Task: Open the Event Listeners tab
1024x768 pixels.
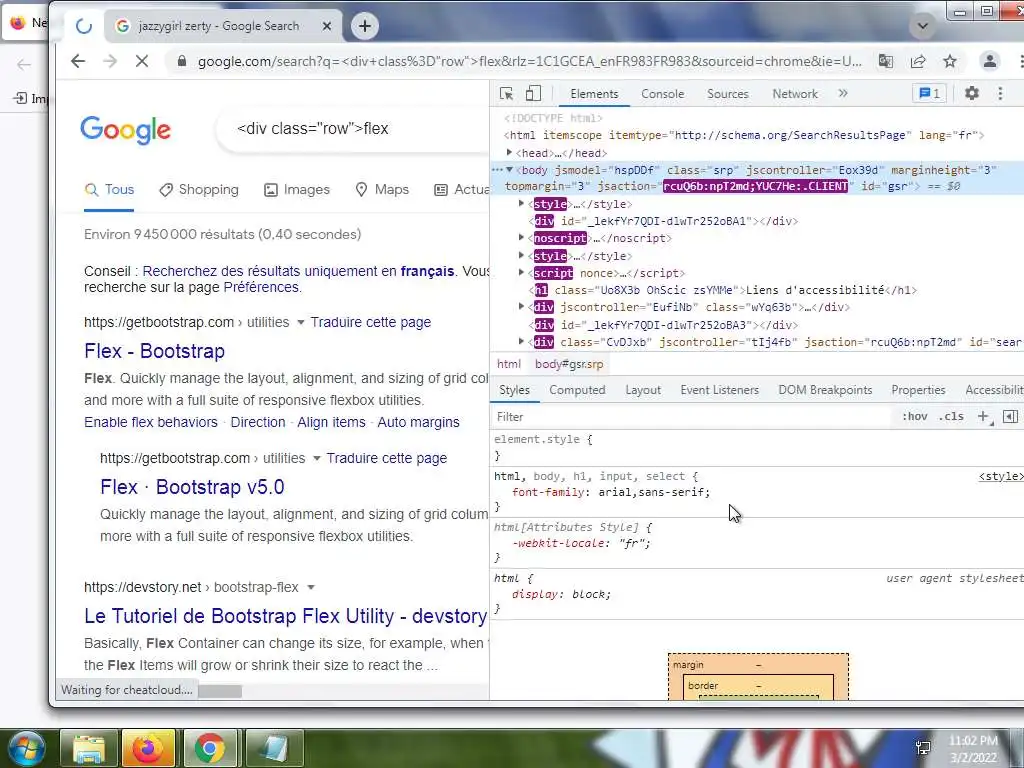Action: point(720,390)
